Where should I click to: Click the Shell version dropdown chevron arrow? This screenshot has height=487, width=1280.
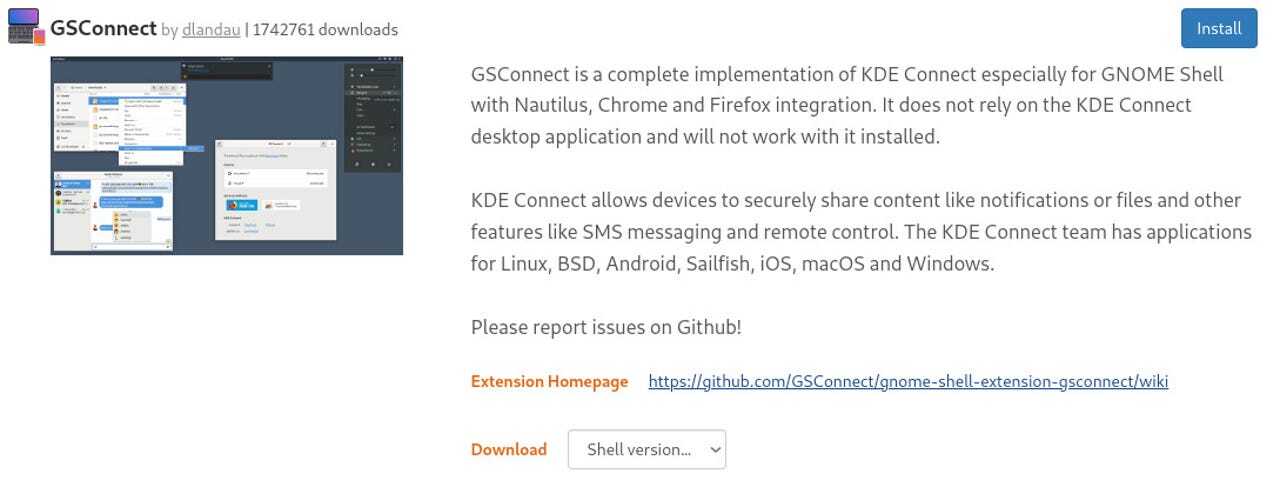[x=714, y=450]
